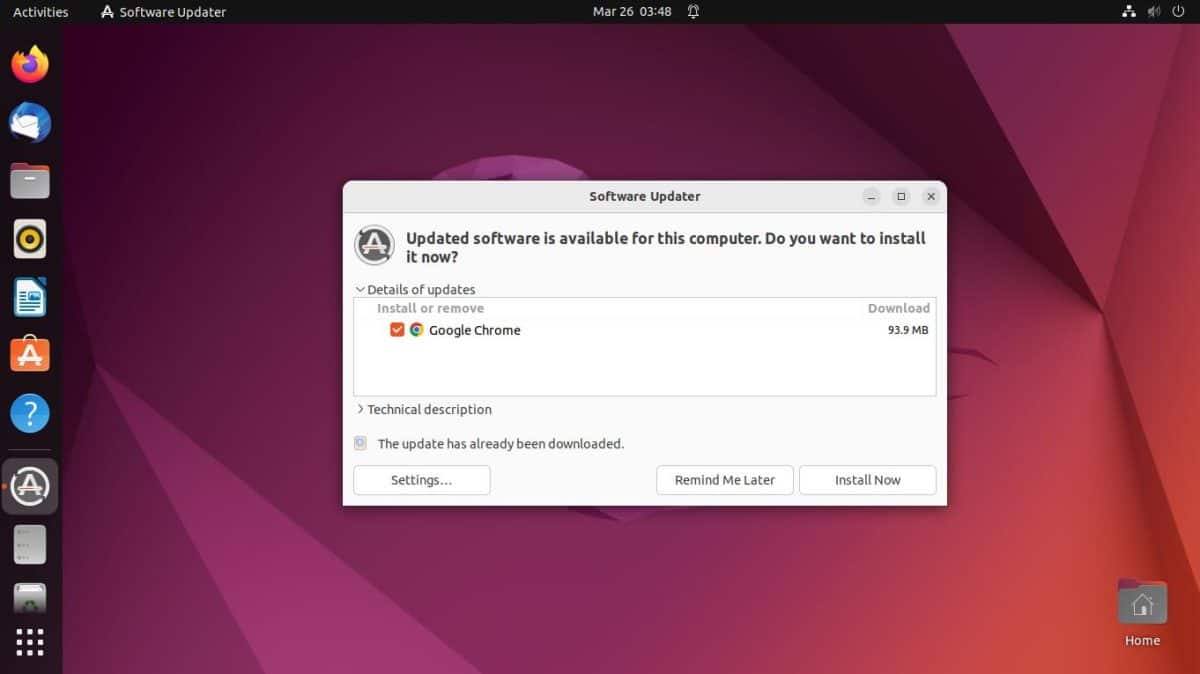Image resolution: width=1200 pixels, height=674 pixels.
Task: Launch LibreOffice Writer
Action: pos(30,297)
